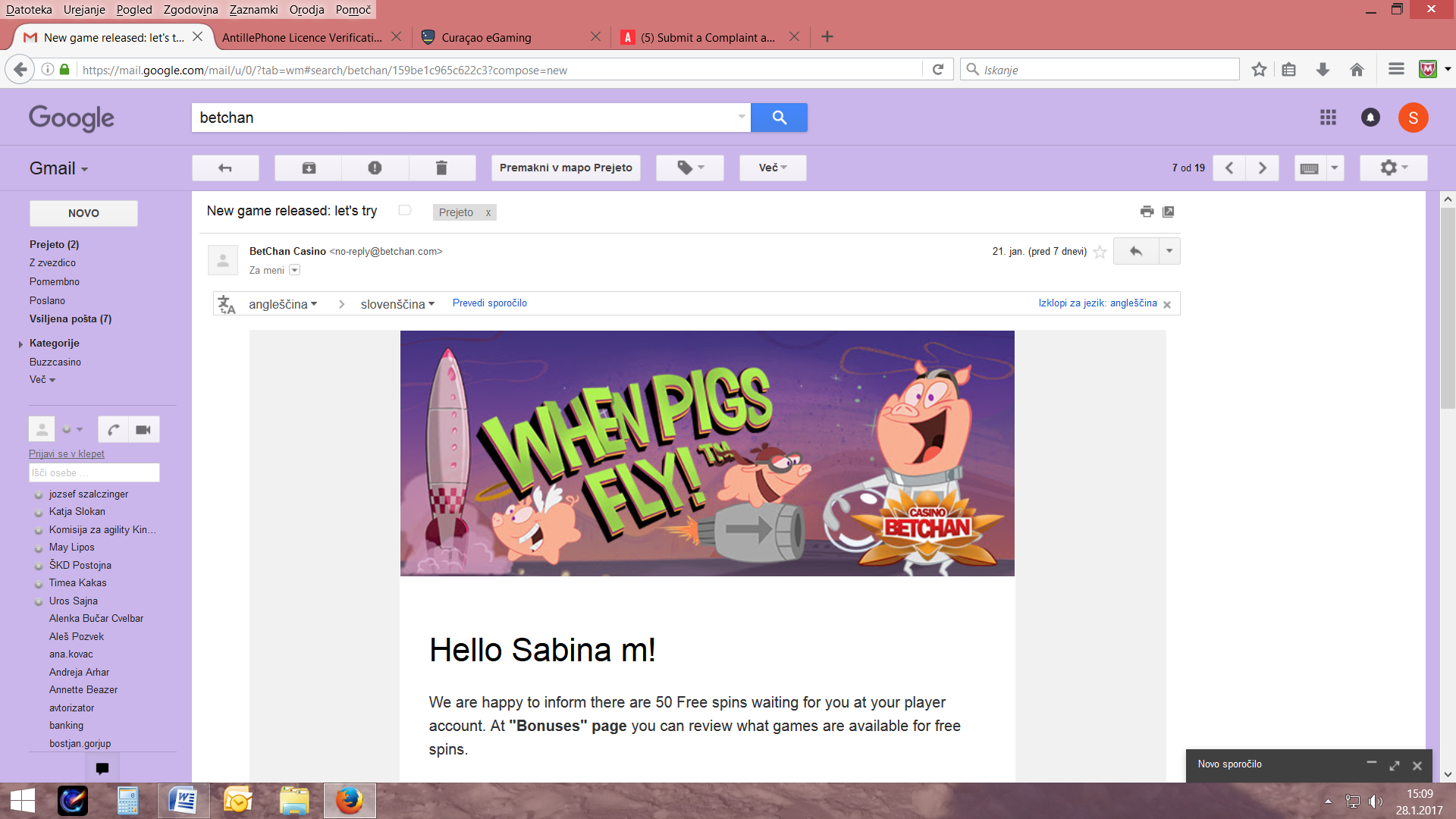Open the Zgodovina menu
This screenshot has height=819, width=1456.
pos(190,10)
